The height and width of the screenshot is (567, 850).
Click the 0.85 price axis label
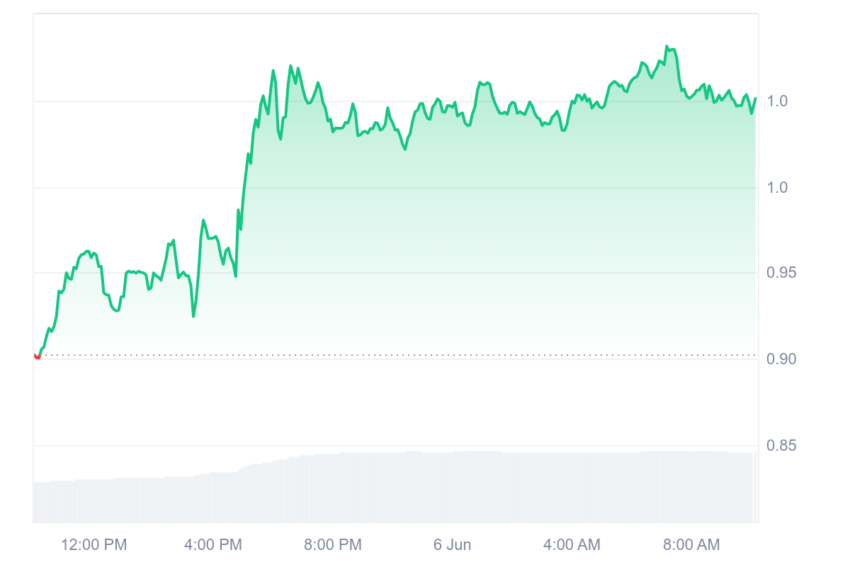(781, 446)
